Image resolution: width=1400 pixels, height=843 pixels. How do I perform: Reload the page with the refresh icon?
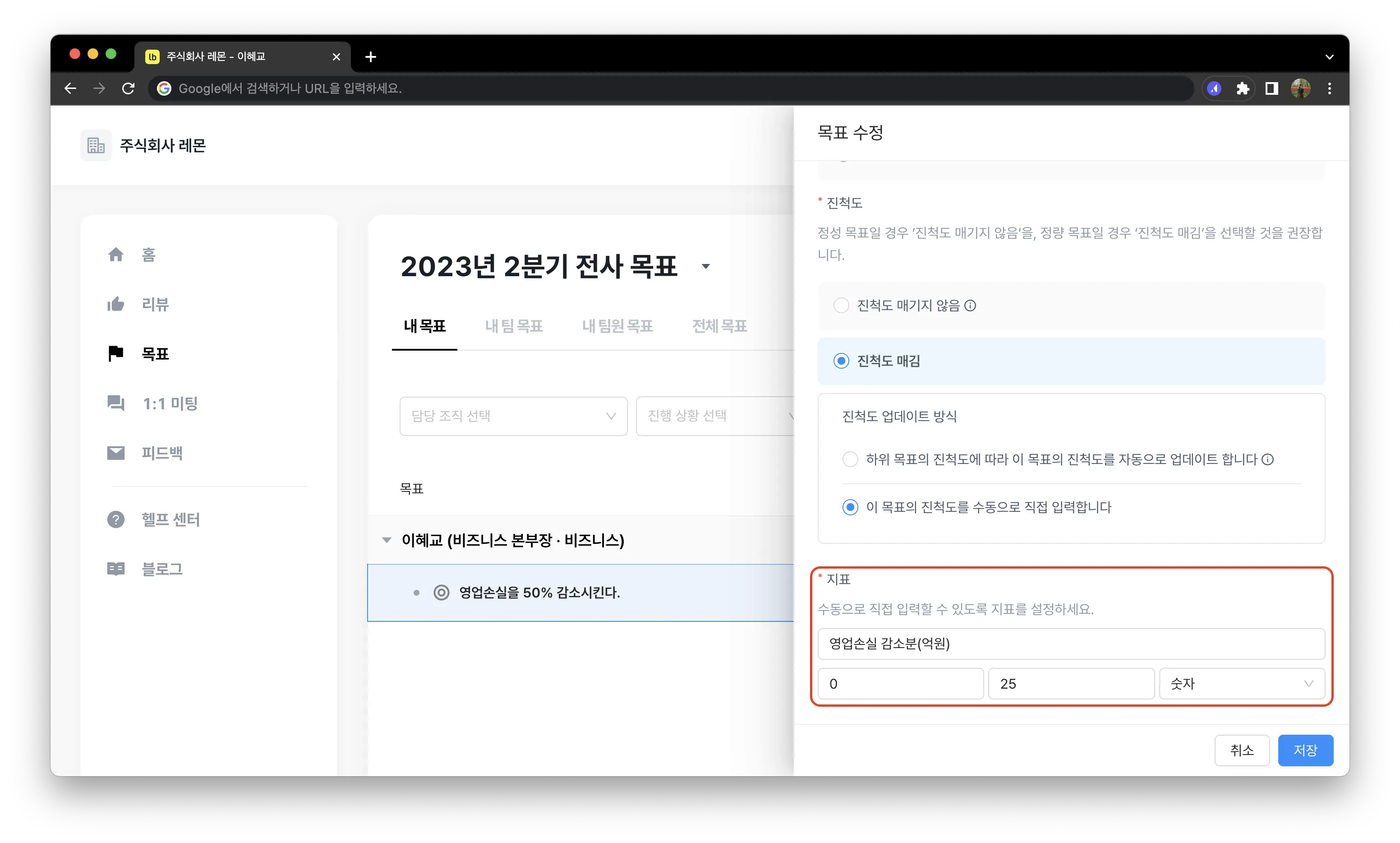click(128, 88)
